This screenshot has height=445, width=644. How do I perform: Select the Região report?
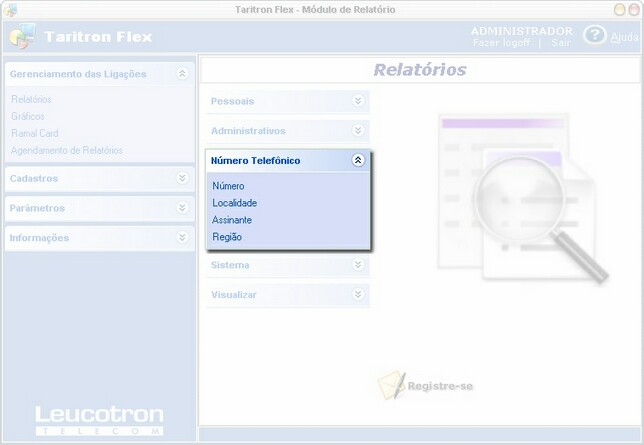(x=227, y=237)
